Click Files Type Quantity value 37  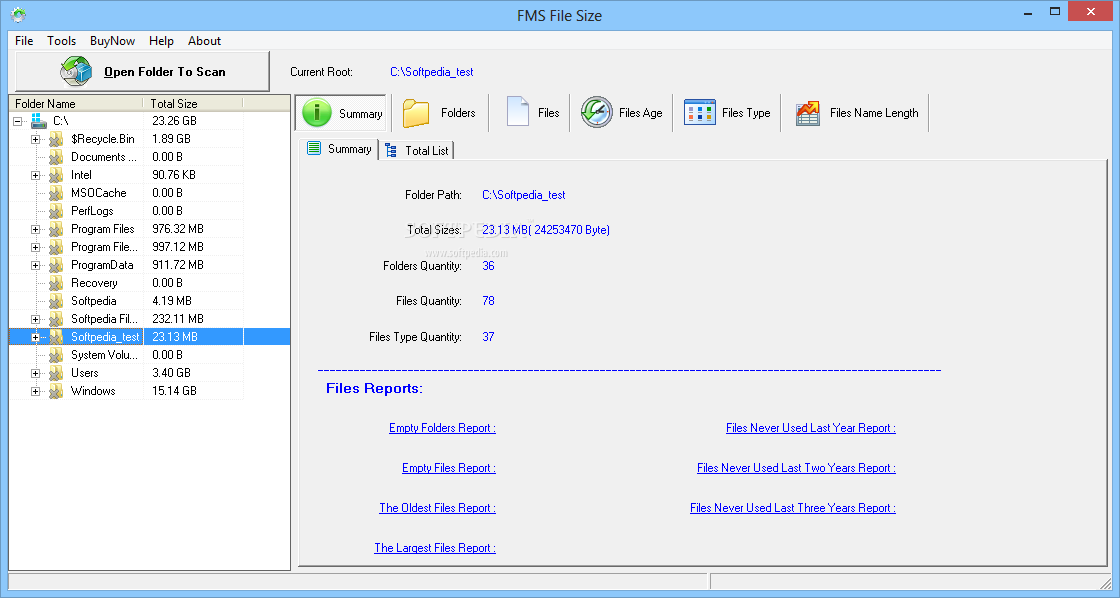coord(488,337)
